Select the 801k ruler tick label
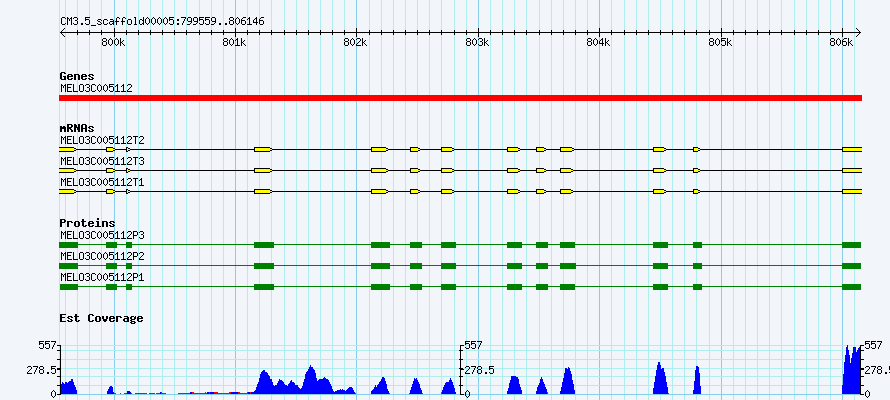Screen dimensions: 890x400 pyautogui.click(x=235, y=43)
